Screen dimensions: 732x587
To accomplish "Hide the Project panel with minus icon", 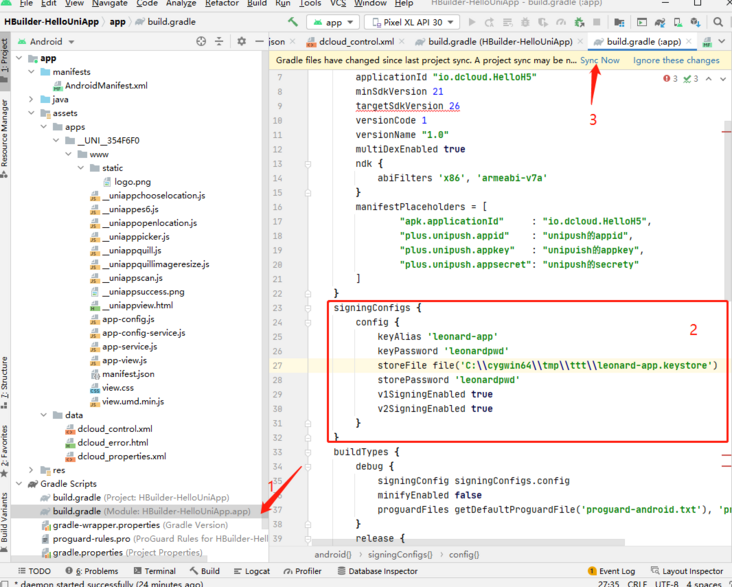I will (x=260, y=42).
